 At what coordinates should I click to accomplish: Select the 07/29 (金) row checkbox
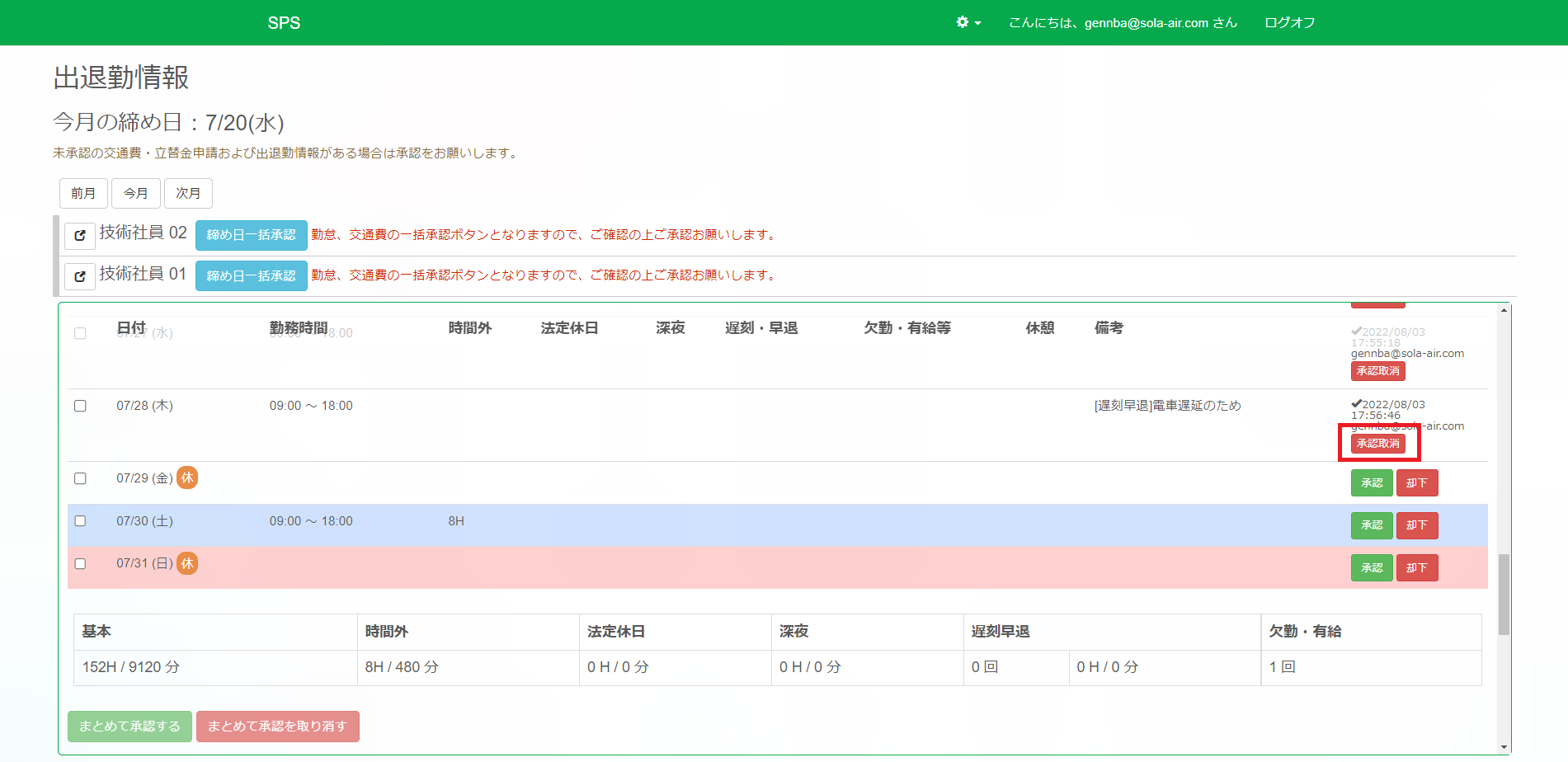(80, 478)
